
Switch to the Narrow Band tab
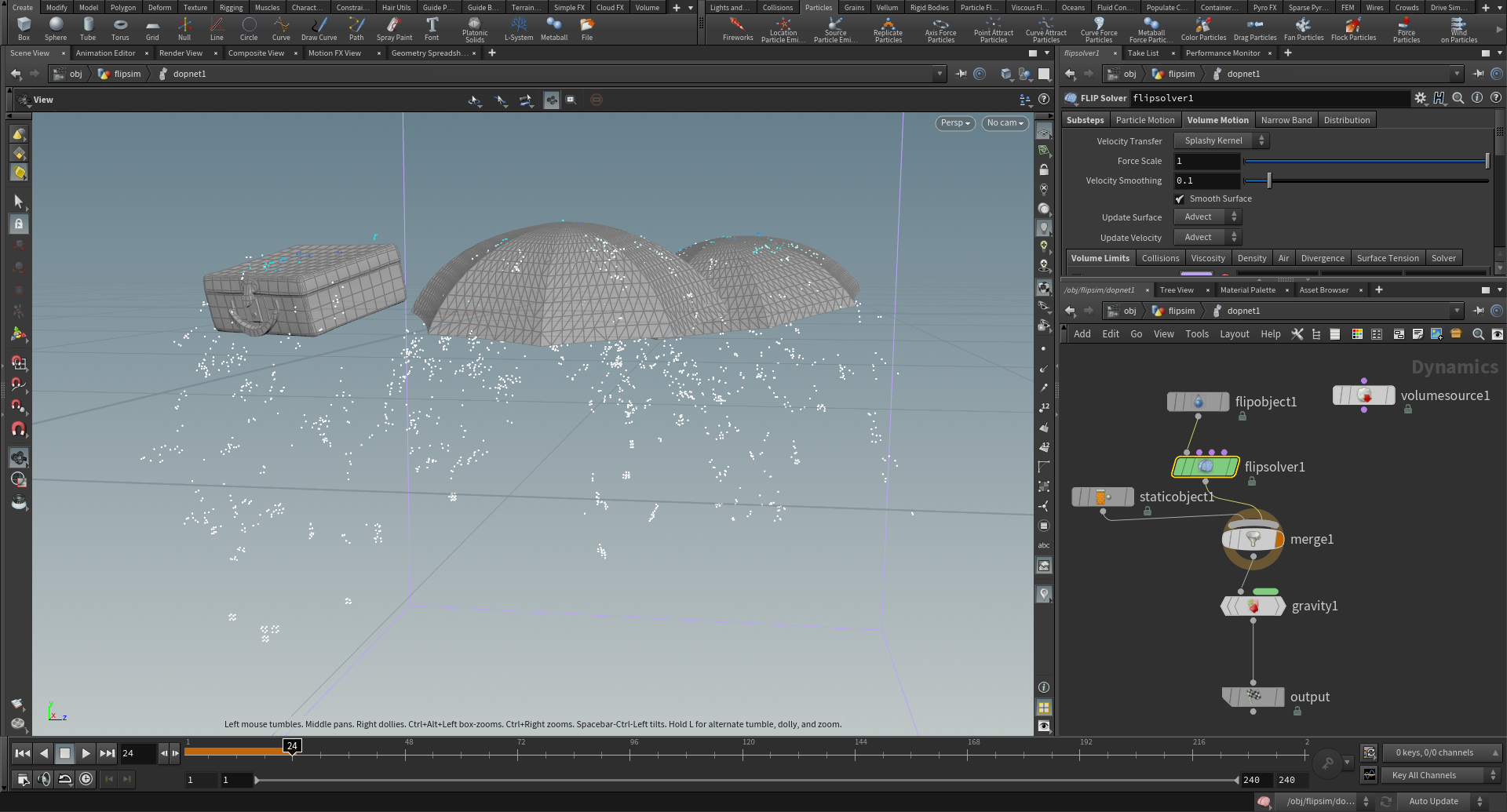click(1286, 120)
